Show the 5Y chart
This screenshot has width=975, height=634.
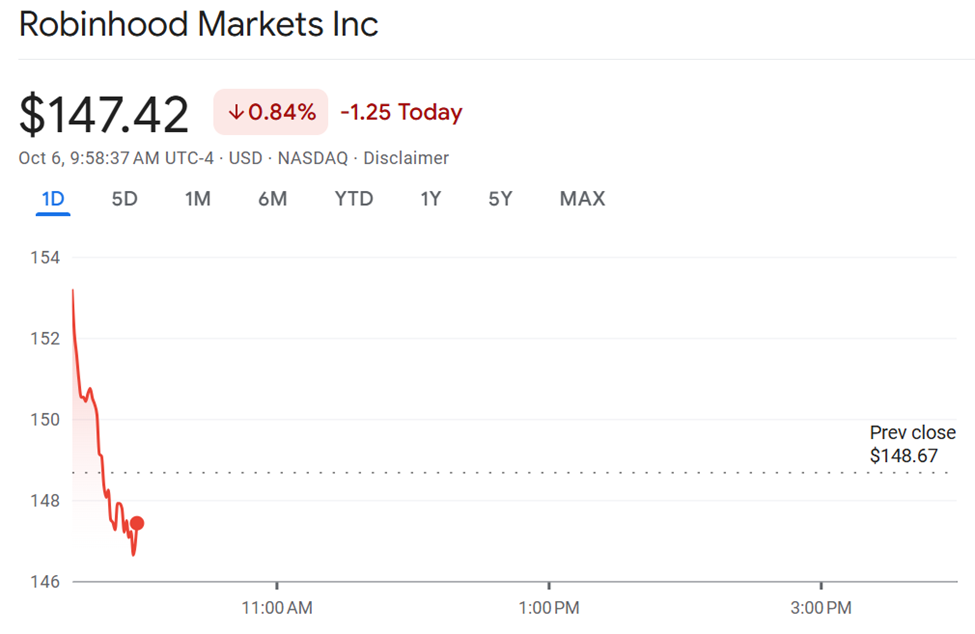pyautogui.click(x=500, y=199)
